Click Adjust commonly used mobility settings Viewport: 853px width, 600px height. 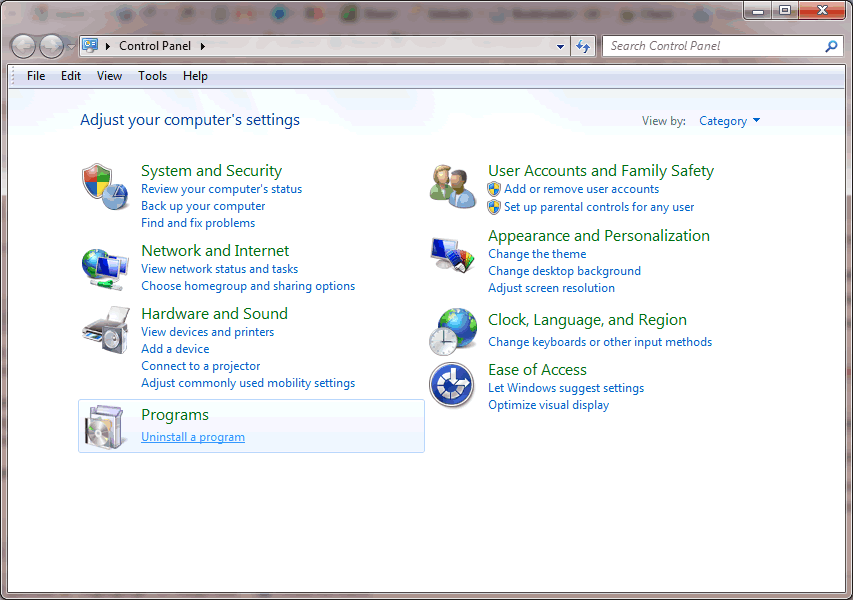[x=248, y=383]
